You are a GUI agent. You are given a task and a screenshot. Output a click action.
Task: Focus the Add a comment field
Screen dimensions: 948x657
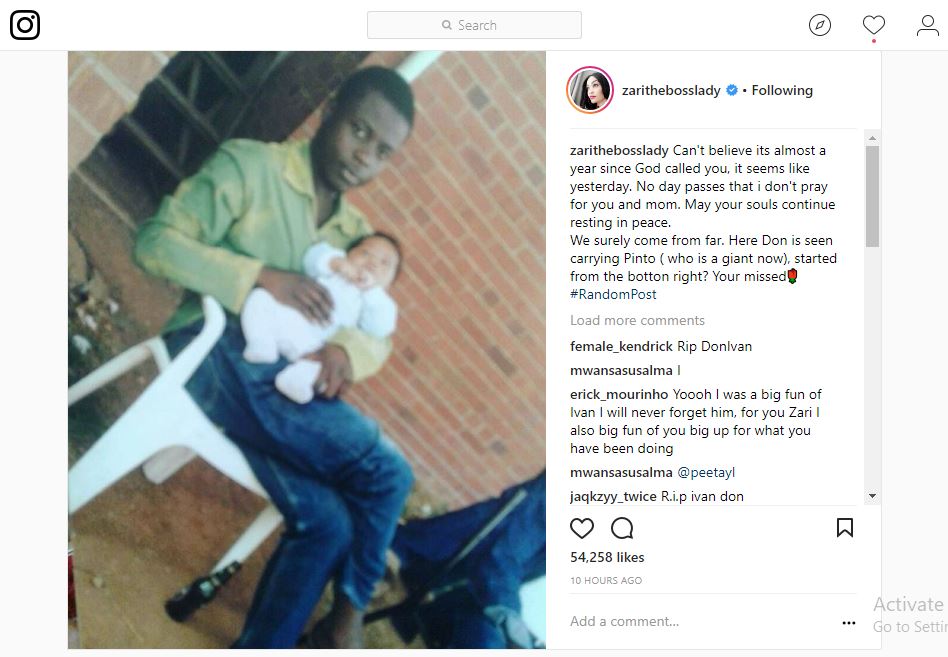(701, 621)
